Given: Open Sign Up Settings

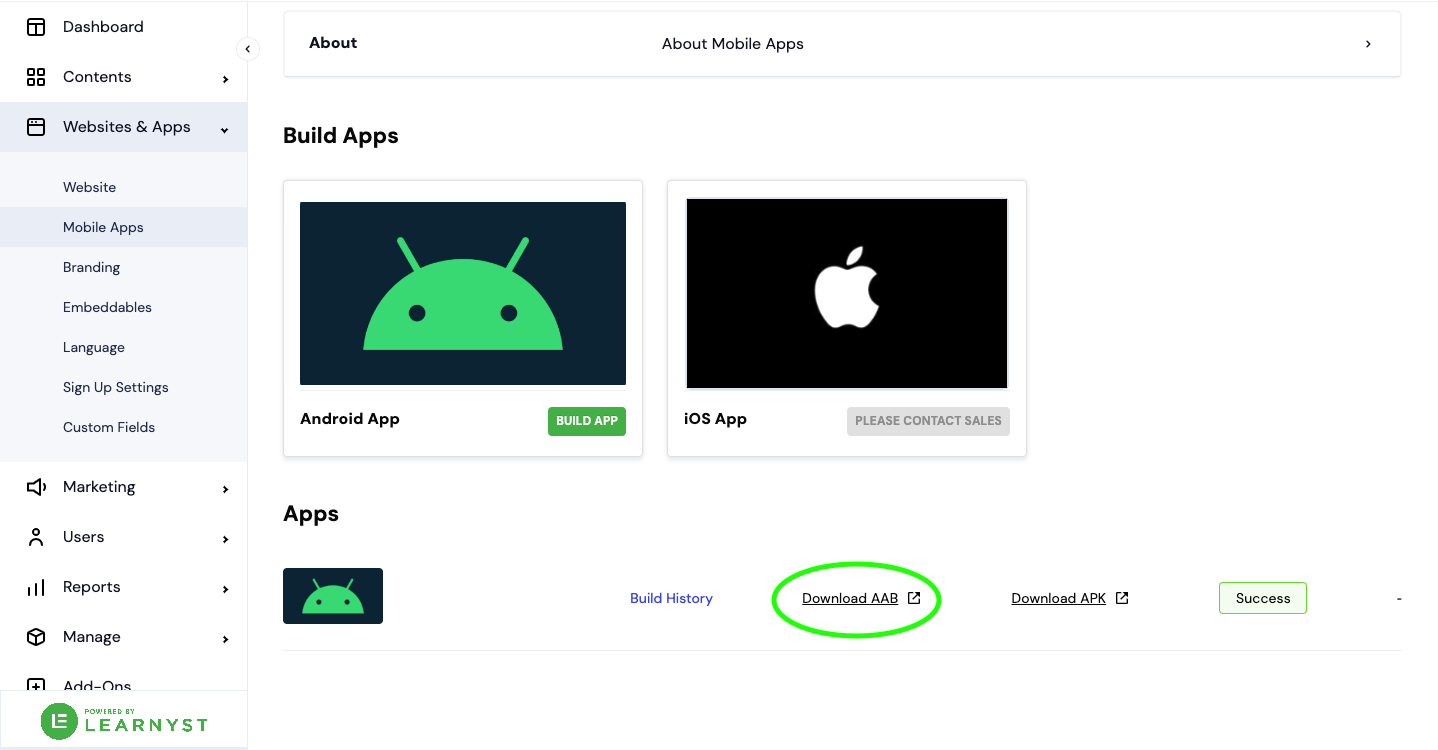Looking at the screenshot, I should [124, 387].
